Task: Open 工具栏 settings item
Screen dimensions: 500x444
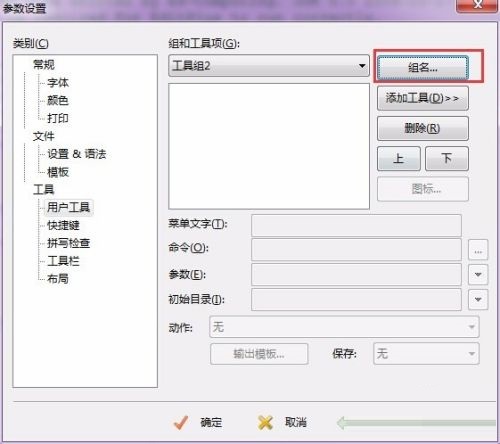Action: tap(63, 261)
